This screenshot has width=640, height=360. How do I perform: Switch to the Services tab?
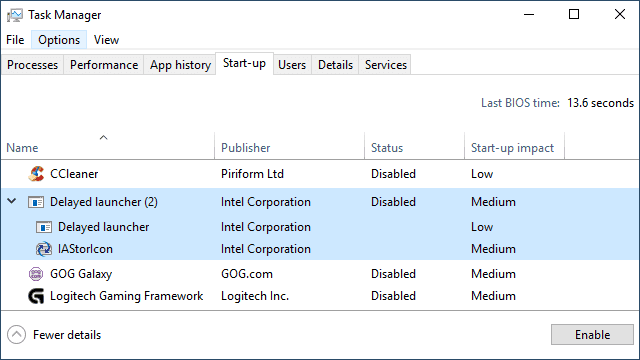[385, 65]
